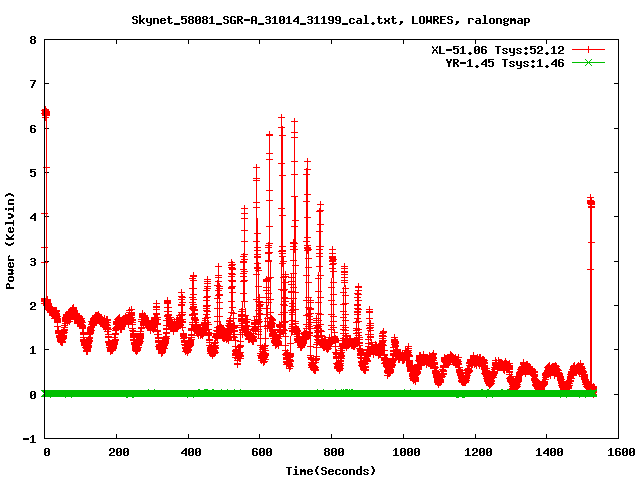The image size is (640, 480).
Task: Click the y-axis tick label 3
Action: [x=33, y=262]
